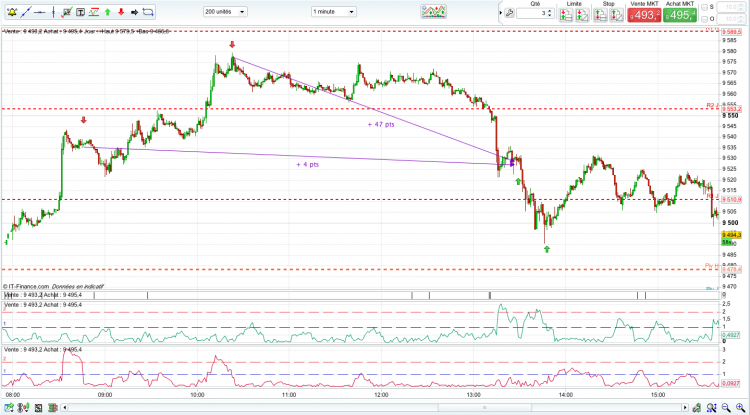Increase the Qté quantity stepper
The height and width of the screenshot is (415, 750).
tap(550, 11)
